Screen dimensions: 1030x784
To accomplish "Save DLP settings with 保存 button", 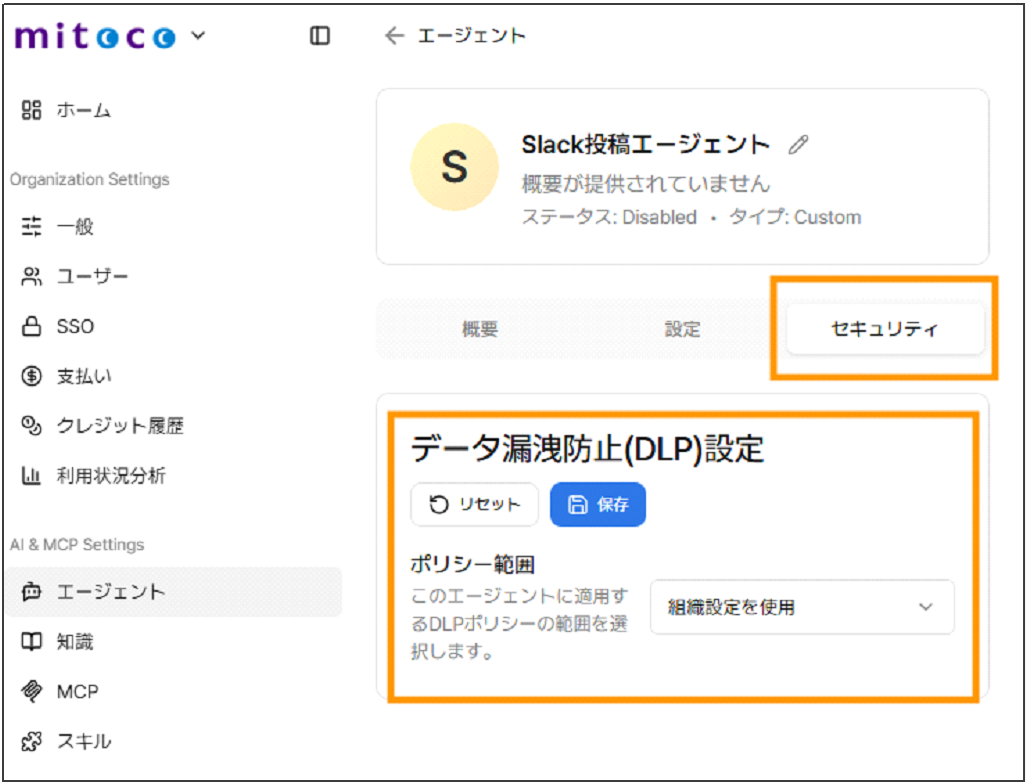I will (x=597, y=504).
